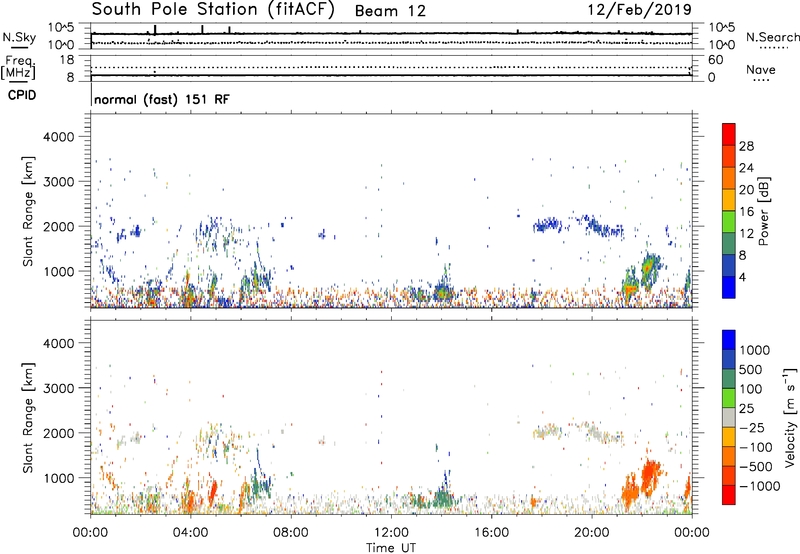Click the '4' power scale value

pos(743,278)
